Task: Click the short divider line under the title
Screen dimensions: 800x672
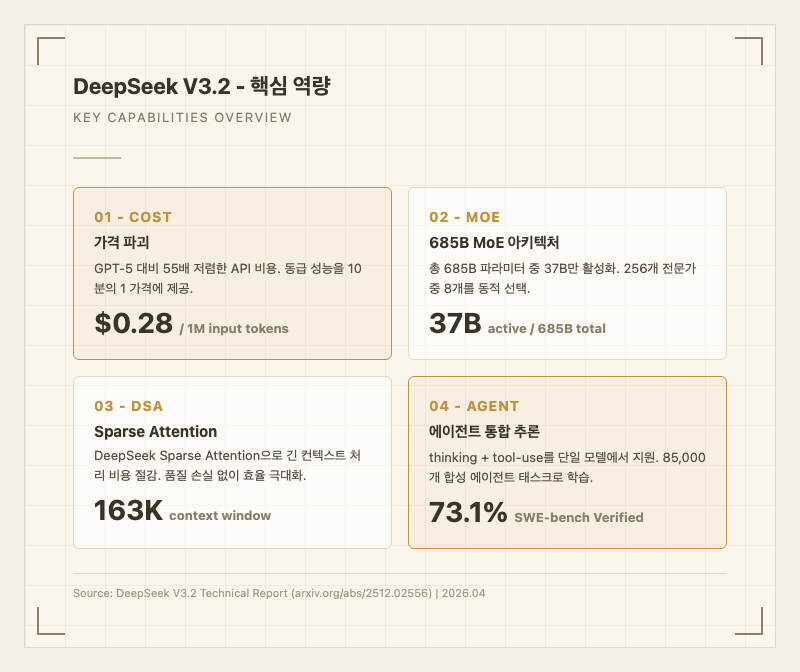Action: [96, 155]
